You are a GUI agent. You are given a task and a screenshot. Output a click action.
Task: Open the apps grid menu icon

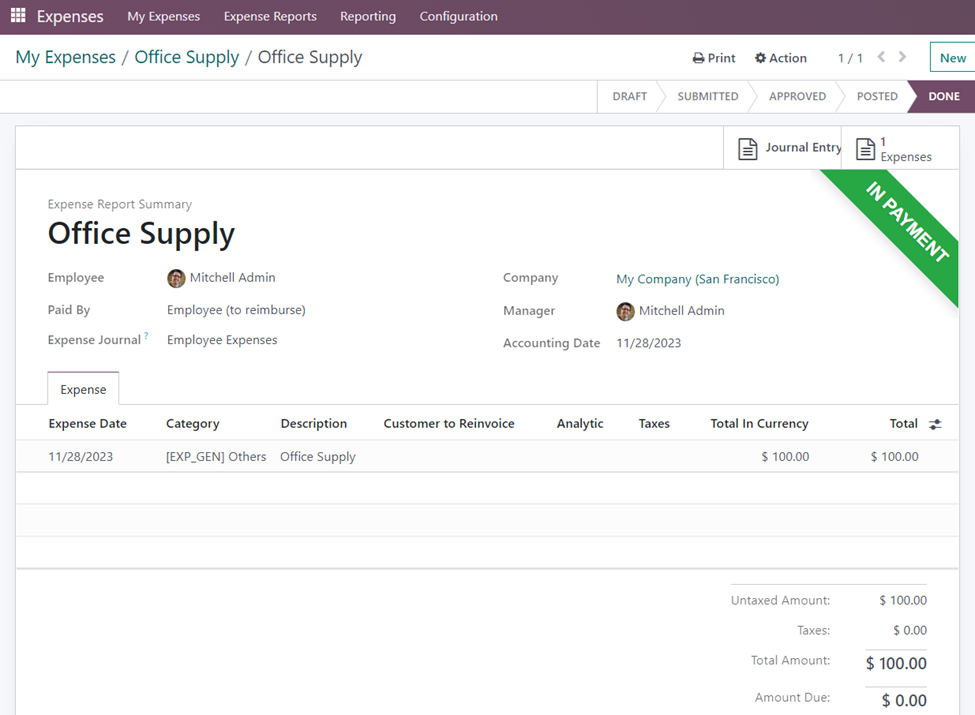18,16
